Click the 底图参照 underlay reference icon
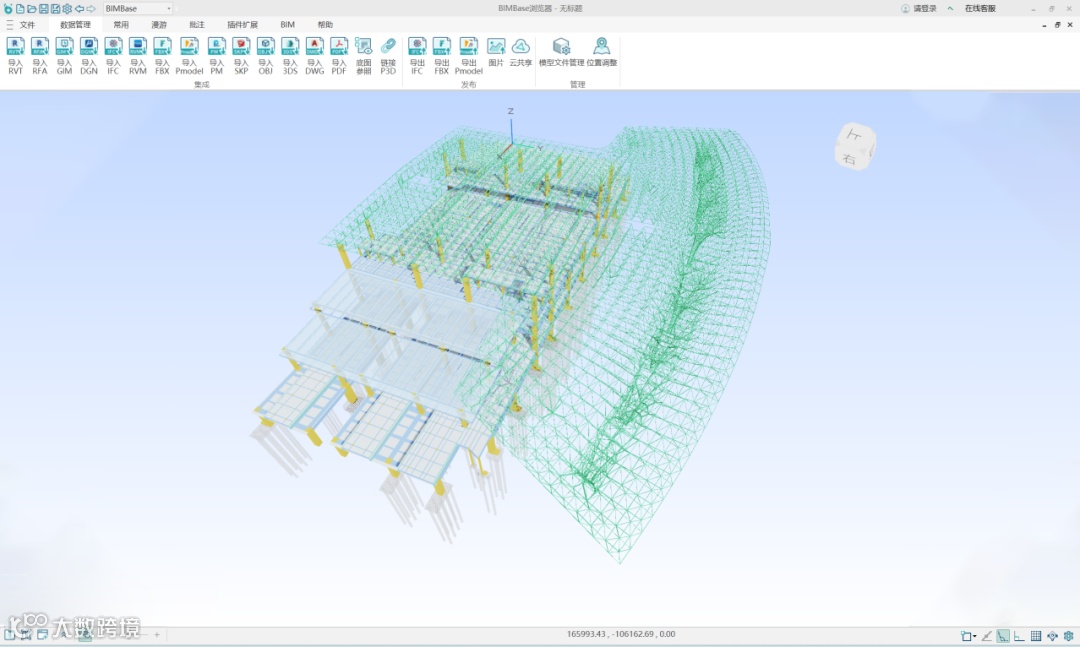 (x=364, y=56)
